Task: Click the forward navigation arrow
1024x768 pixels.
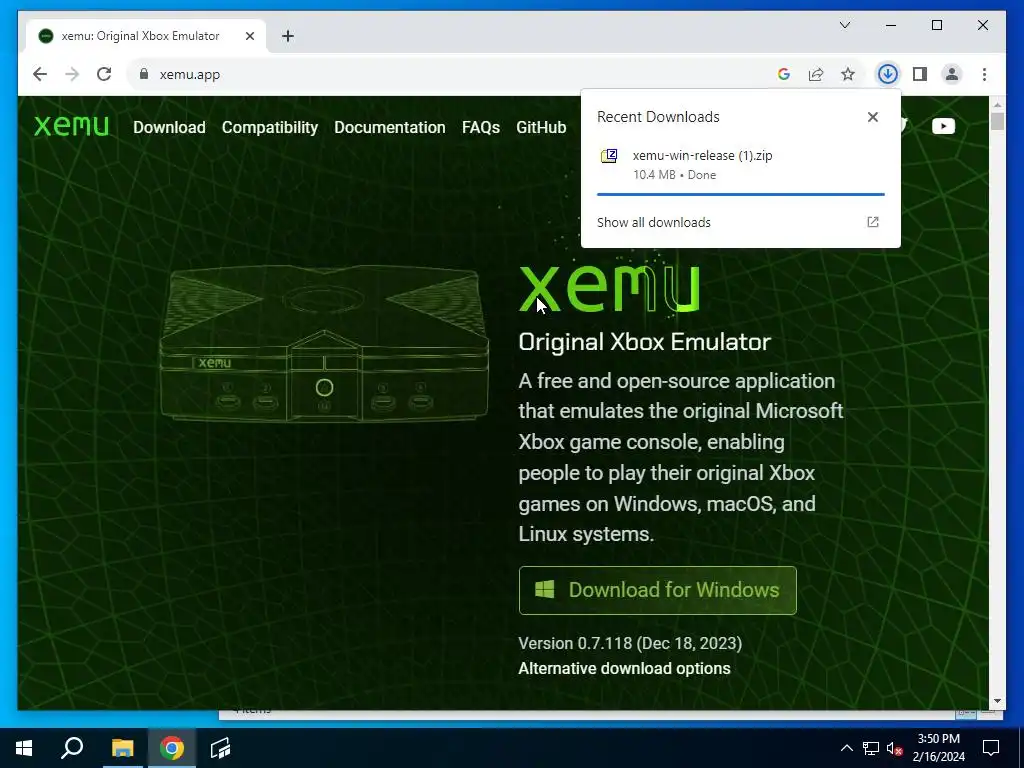Action: click(72, 74)
